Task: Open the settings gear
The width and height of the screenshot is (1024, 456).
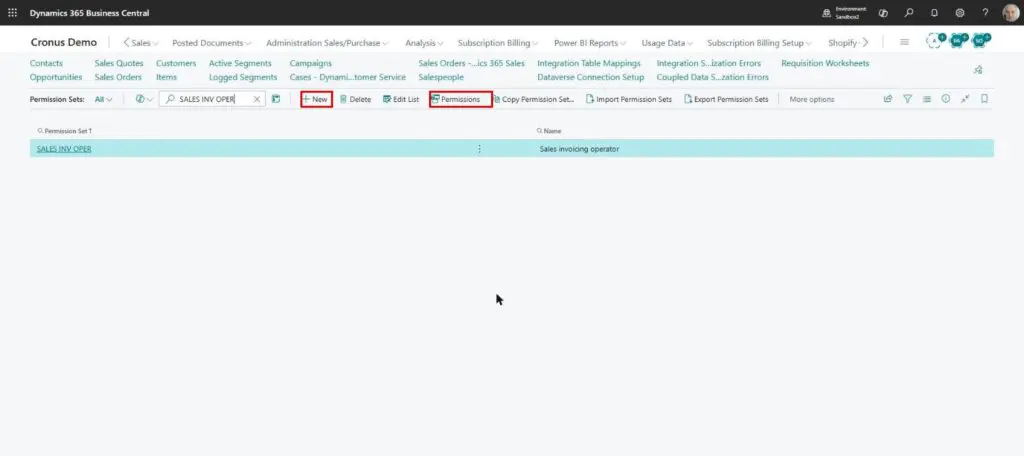Action: (x=959, y=12)
